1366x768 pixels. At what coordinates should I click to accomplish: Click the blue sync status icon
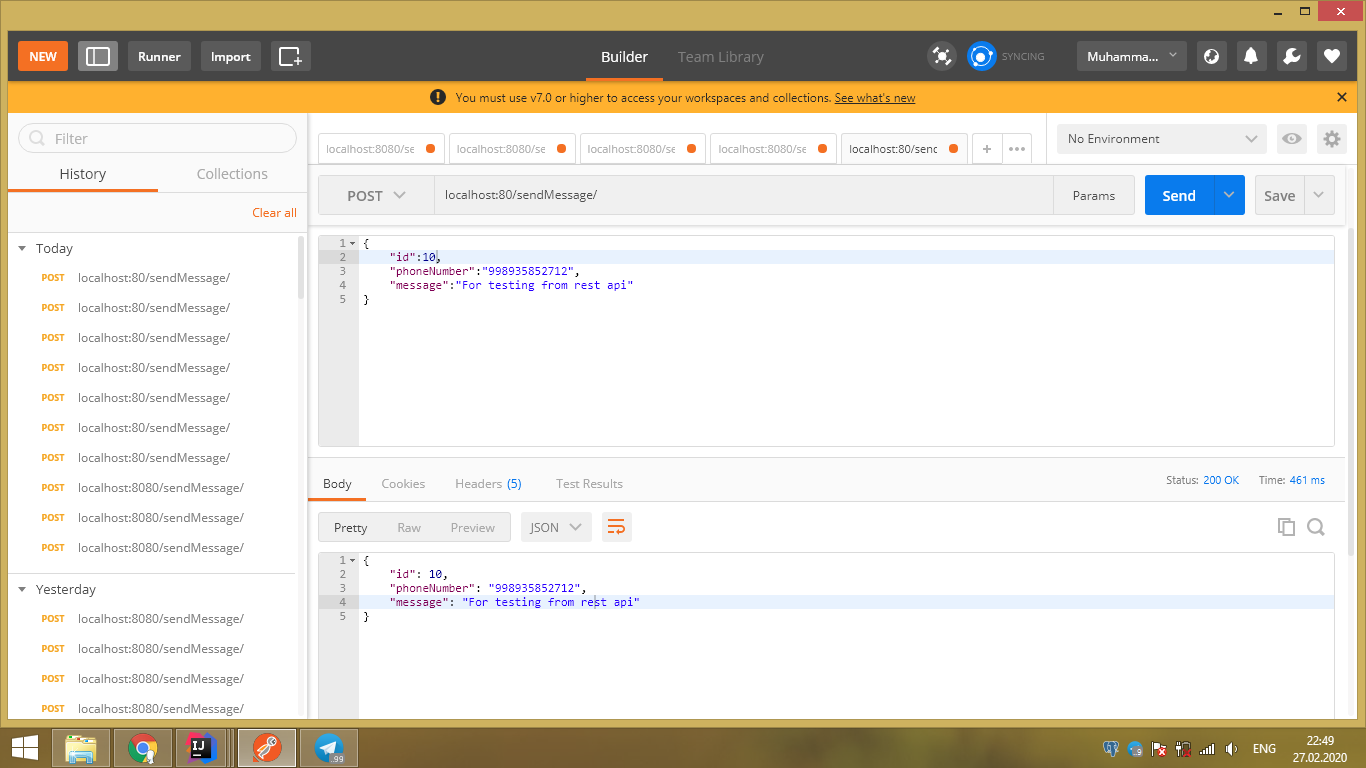[x=982, y=56]
